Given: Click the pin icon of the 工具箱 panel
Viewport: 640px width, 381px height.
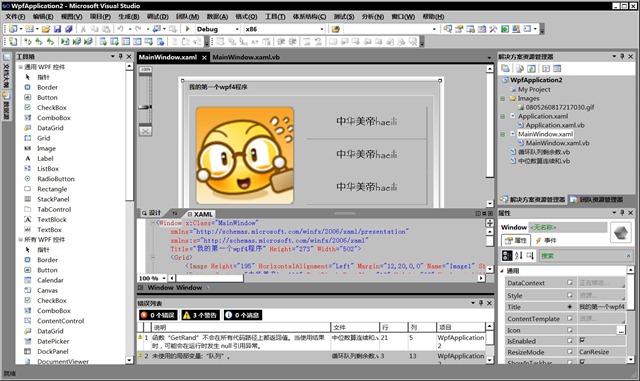Looking at the screenshot, I should (120, 56).
